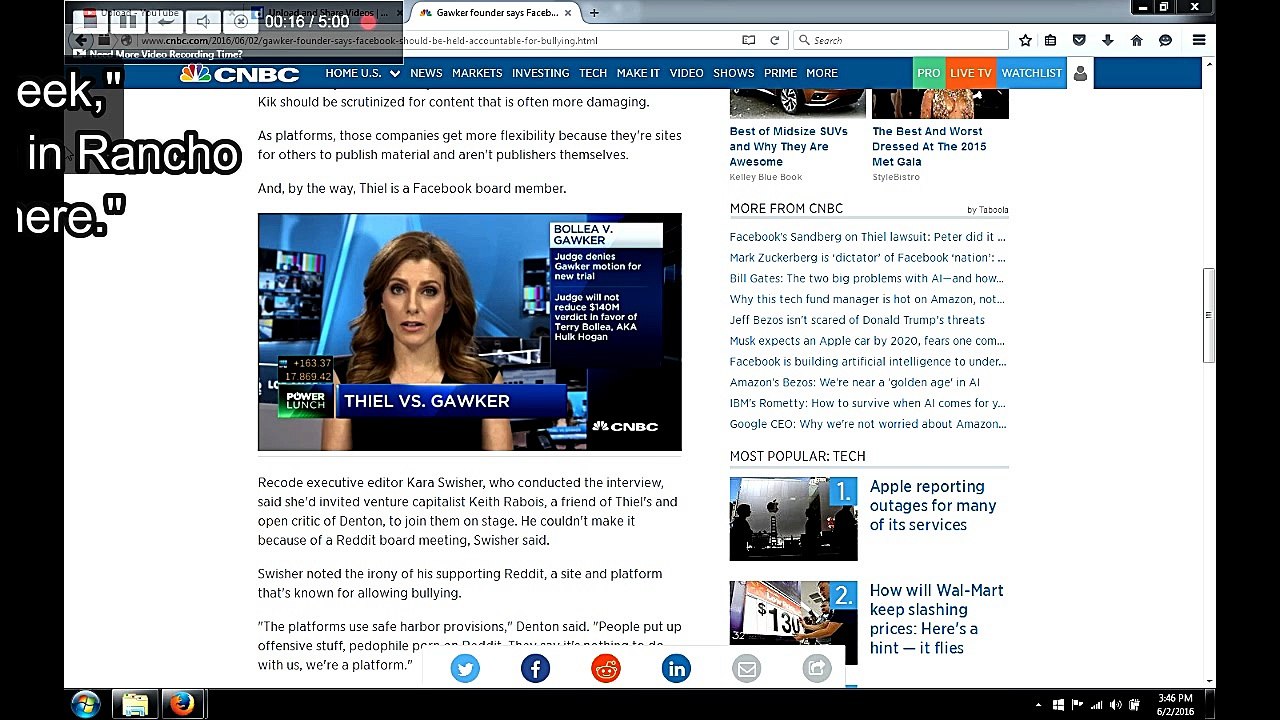Read Facebook's Sandberg on Thiel lawsuit
Screen dimensions: 1280x720
coord(868,237)
